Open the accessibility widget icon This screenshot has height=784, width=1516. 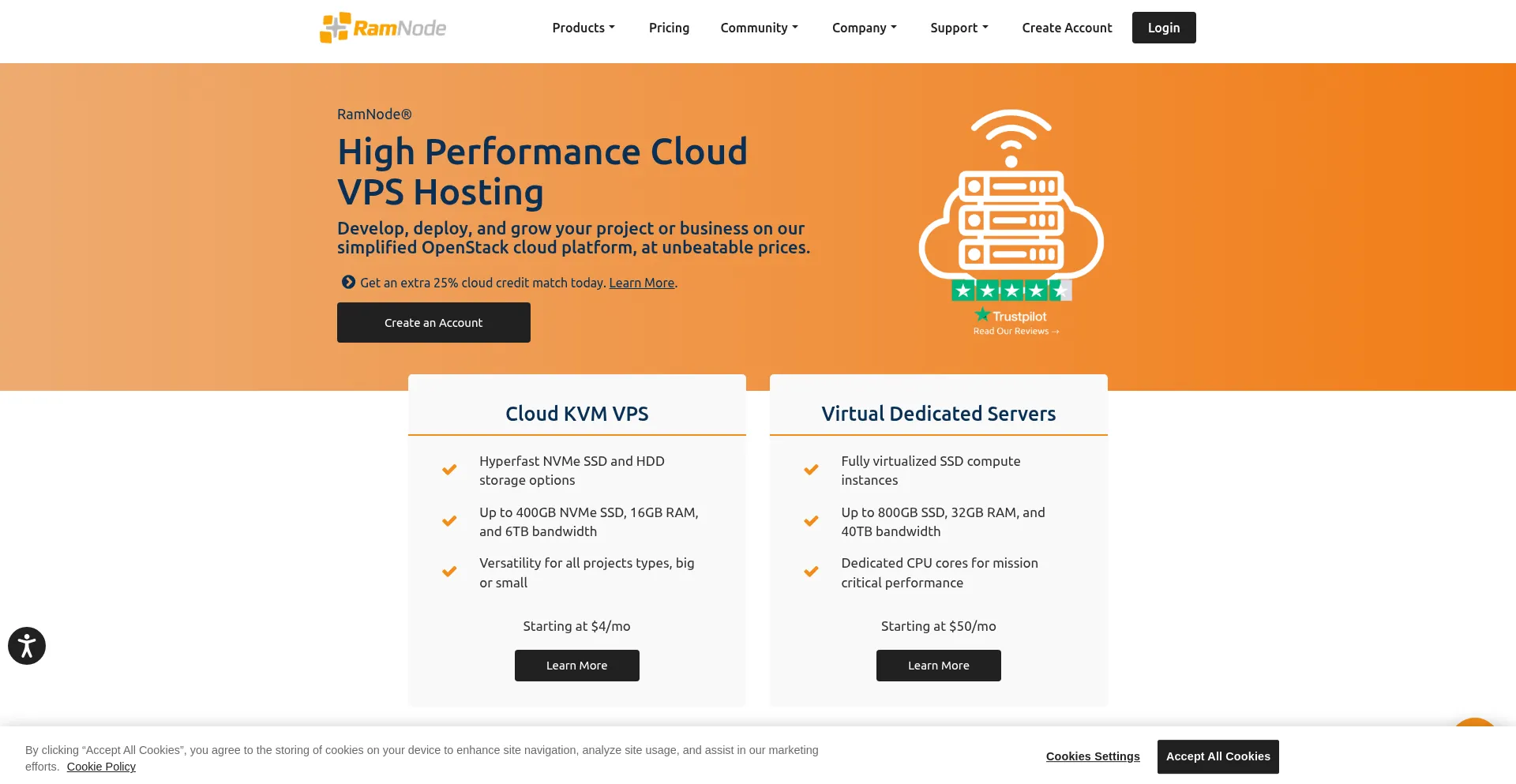[27, 646]
